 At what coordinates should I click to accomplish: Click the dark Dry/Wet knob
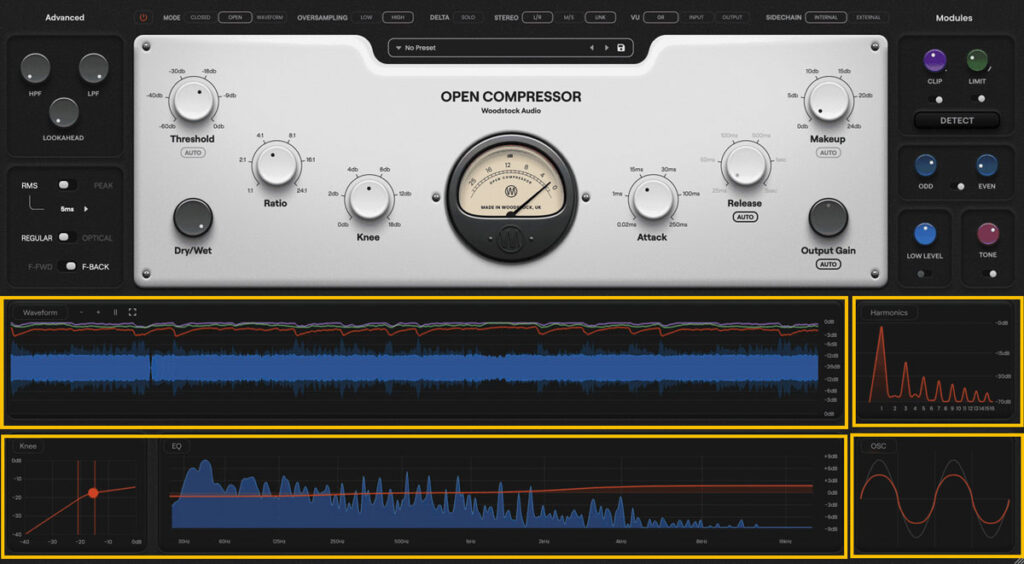click(x=193, y=218)
